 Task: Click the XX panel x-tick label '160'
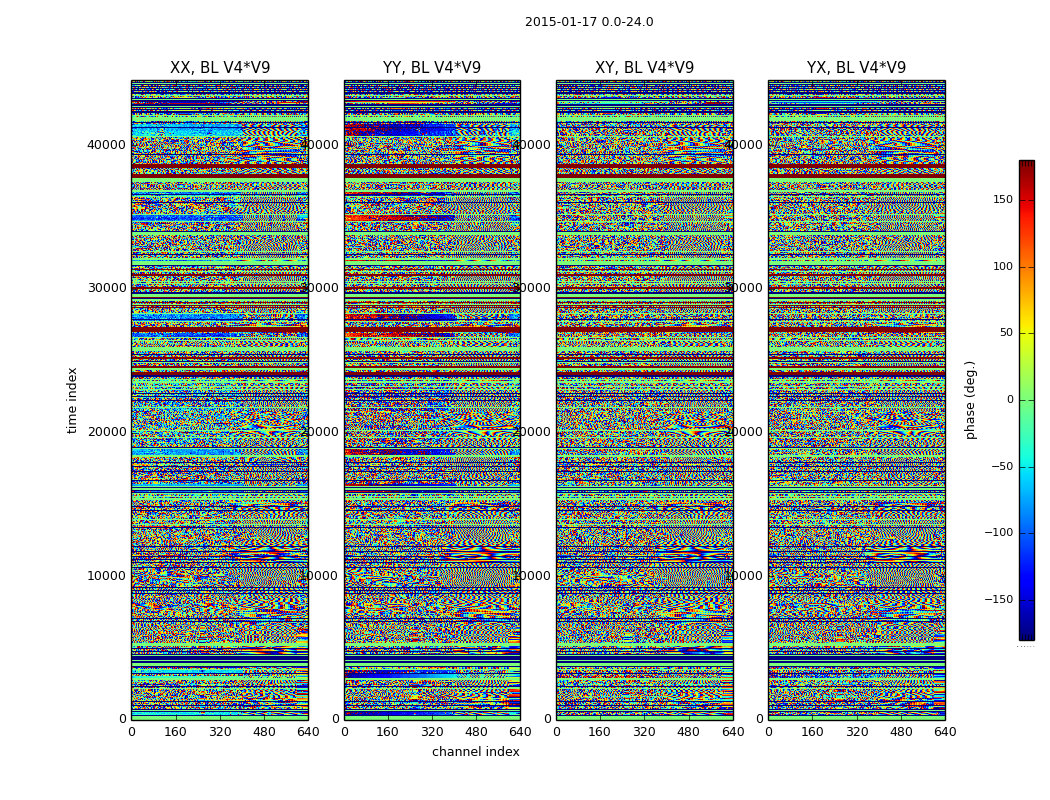point(175,732)
